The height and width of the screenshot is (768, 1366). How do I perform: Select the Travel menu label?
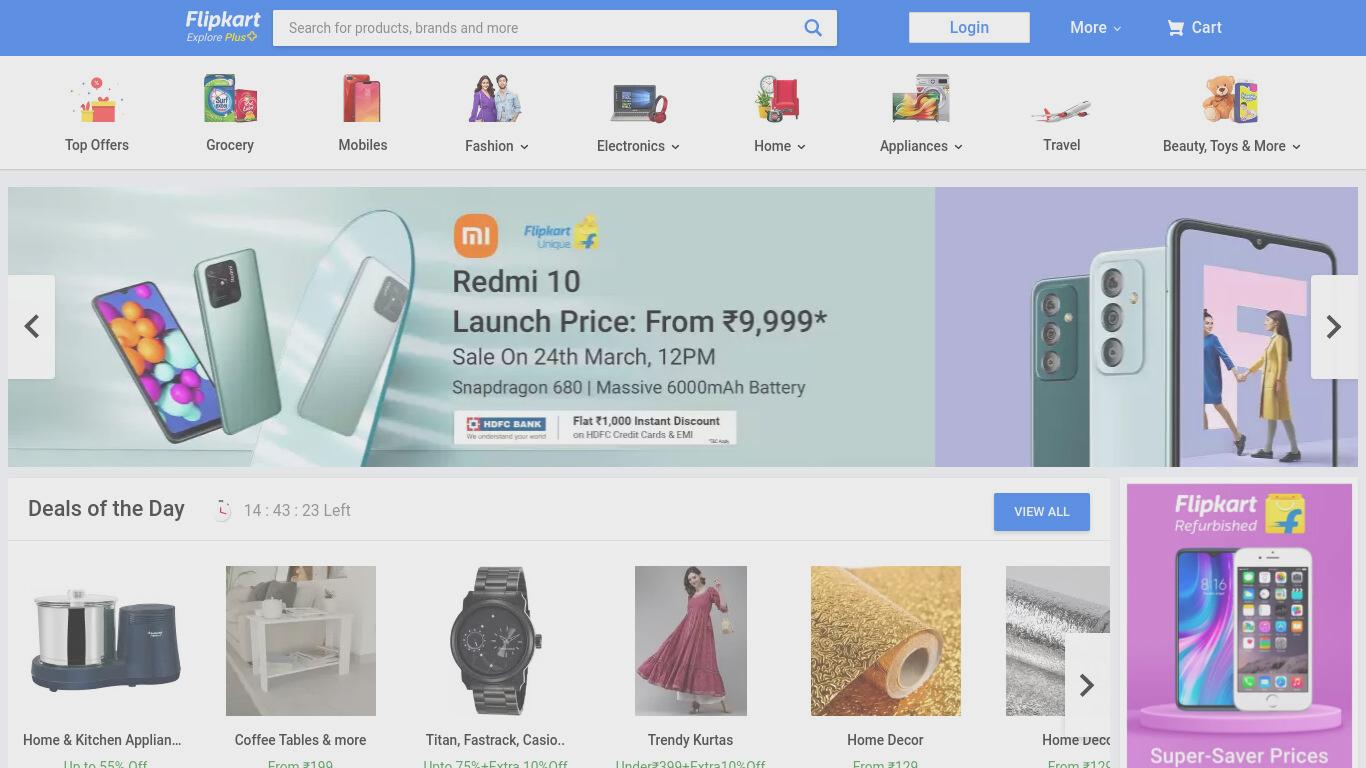tap(1061, 145)
